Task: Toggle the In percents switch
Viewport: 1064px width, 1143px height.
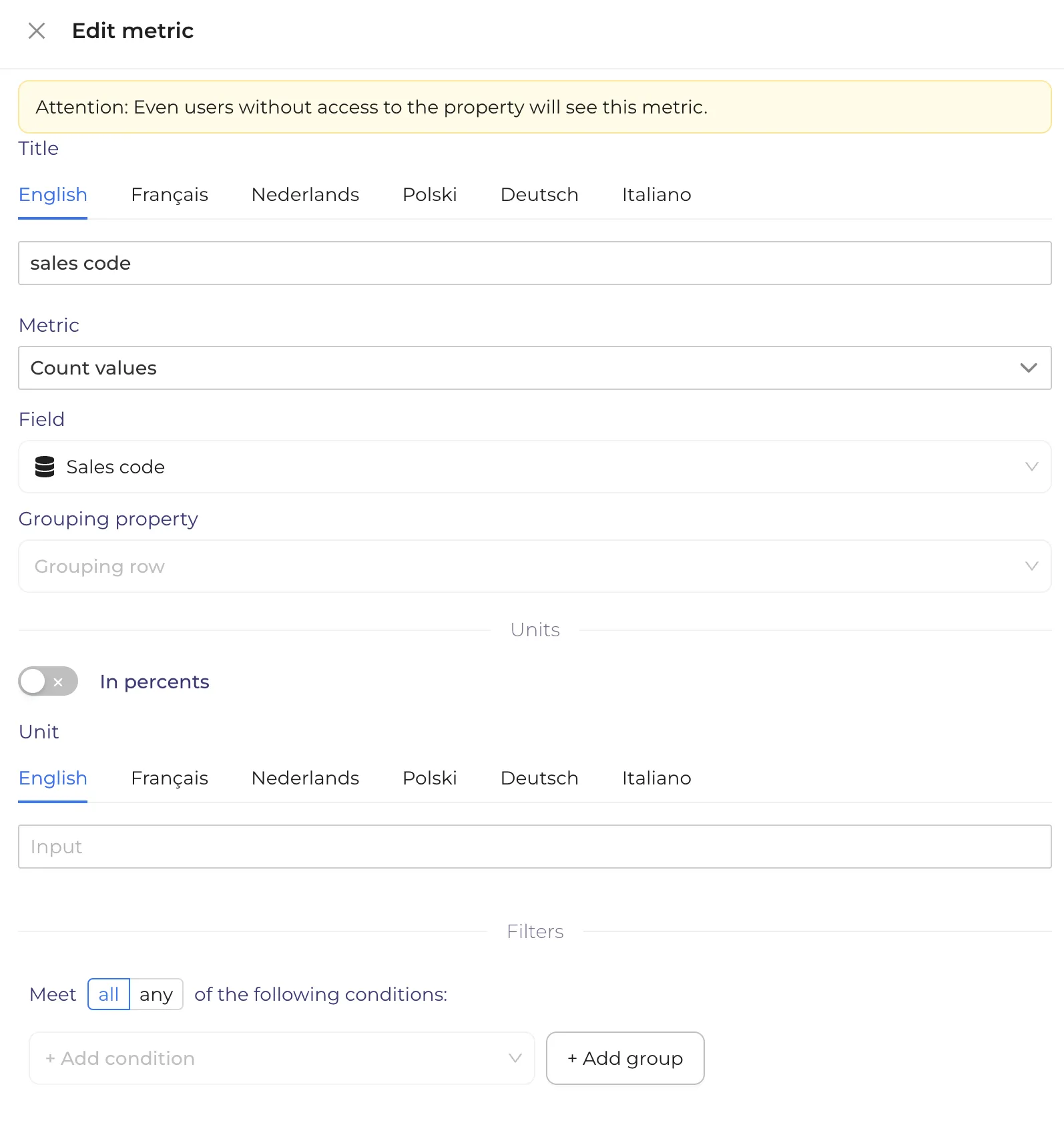Action: (x=48, y=682)
